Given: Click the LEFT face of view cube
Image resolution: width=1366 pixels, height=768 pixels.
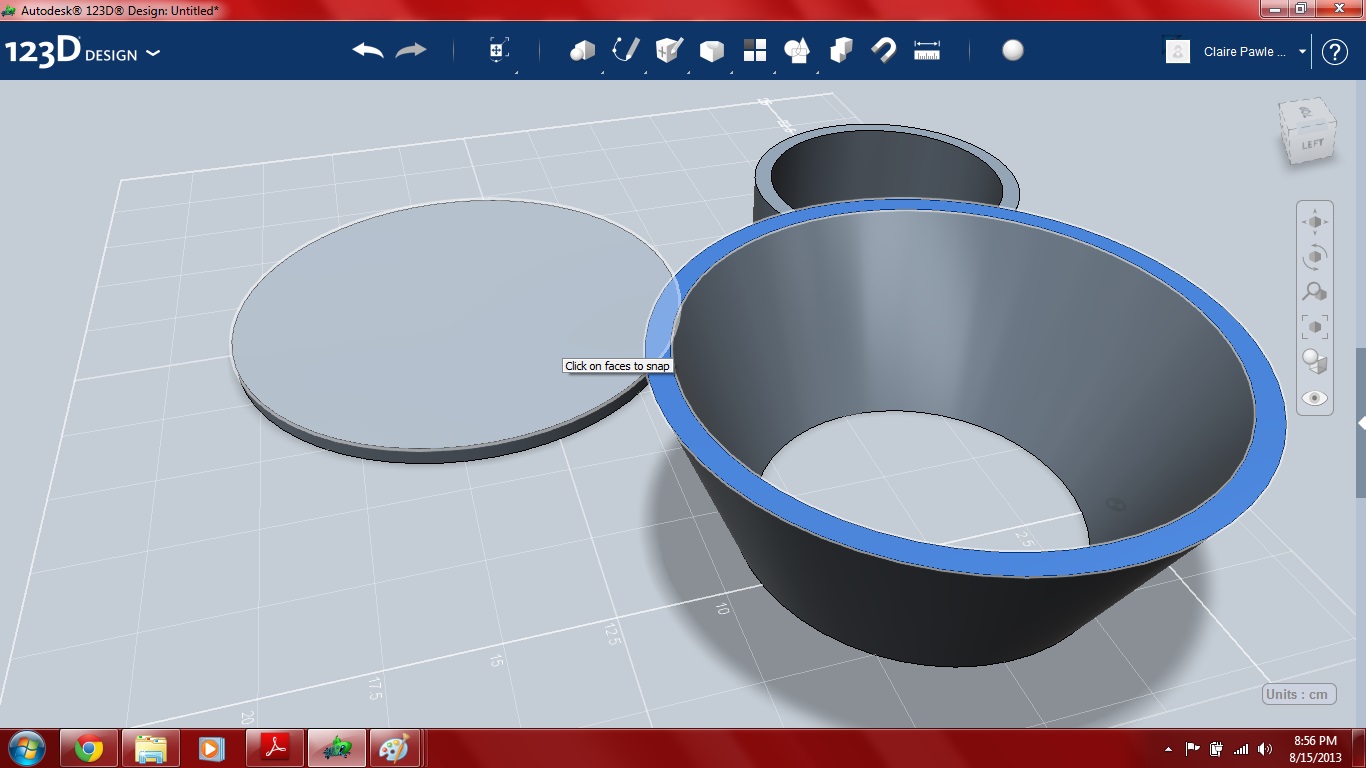Looking at the screenshot, I should (x=1312, y=144).
